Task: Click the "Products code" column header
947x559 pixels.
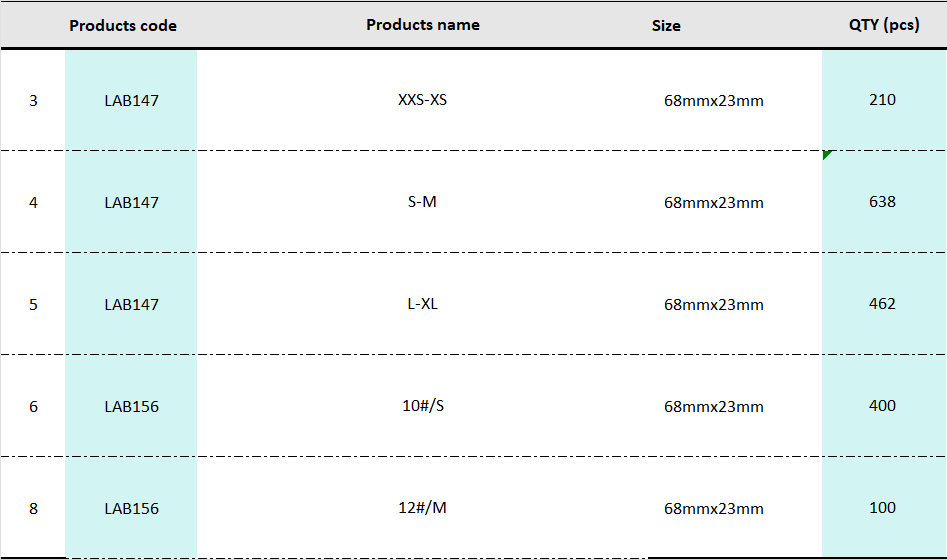Action: tap(123, 25)
